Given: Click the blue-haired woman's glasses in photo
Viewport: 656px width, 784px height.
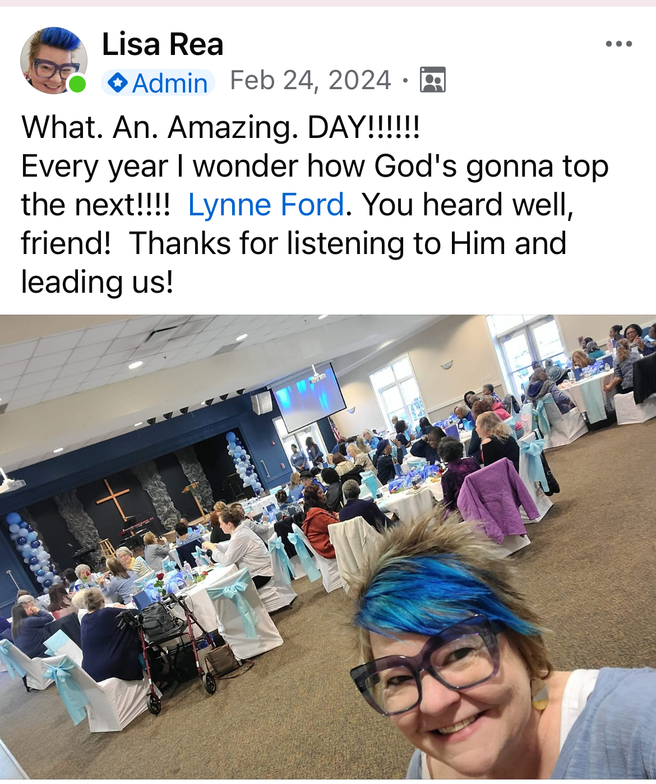Looking at the screenshot, I should [x=431, y=662].
